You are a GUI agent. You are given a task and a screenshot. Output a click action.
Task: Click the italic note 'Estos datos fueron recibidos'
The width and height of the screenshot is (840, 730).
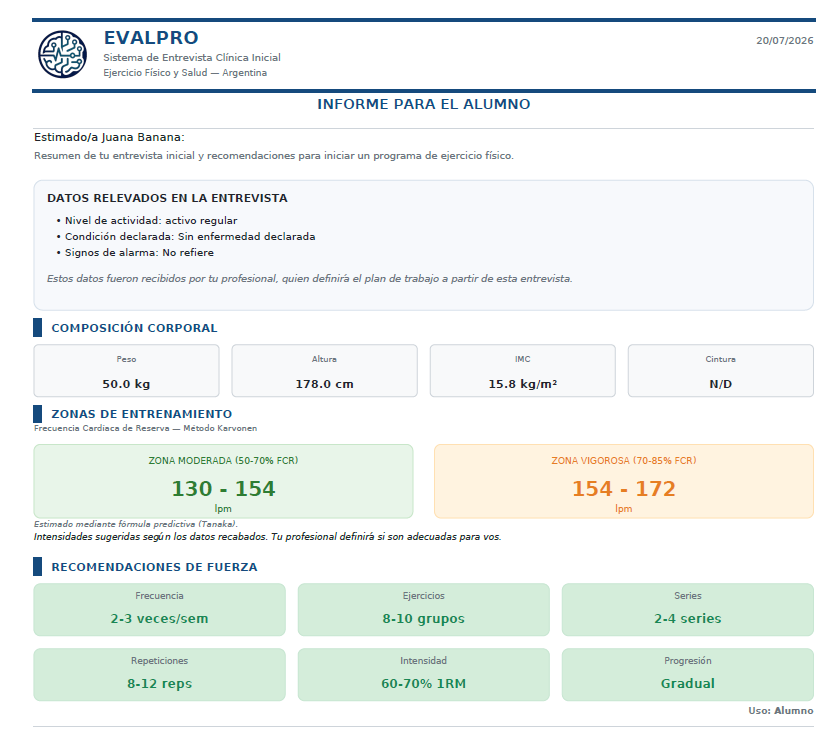pos(310,279)
